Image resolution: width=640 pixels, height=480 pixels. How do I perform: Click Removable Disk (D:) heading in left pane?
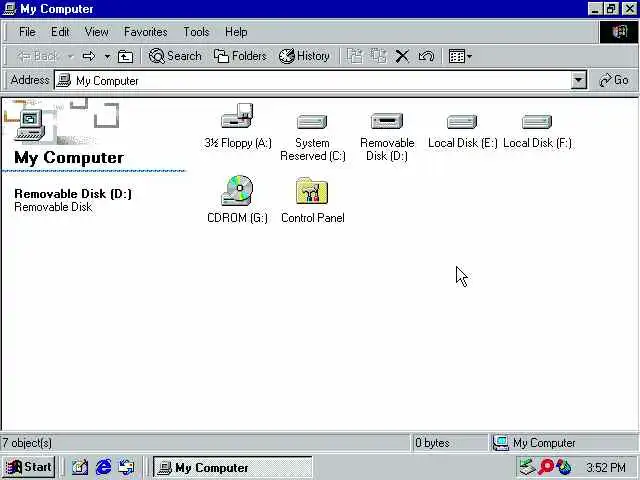(x=73, y=193)
